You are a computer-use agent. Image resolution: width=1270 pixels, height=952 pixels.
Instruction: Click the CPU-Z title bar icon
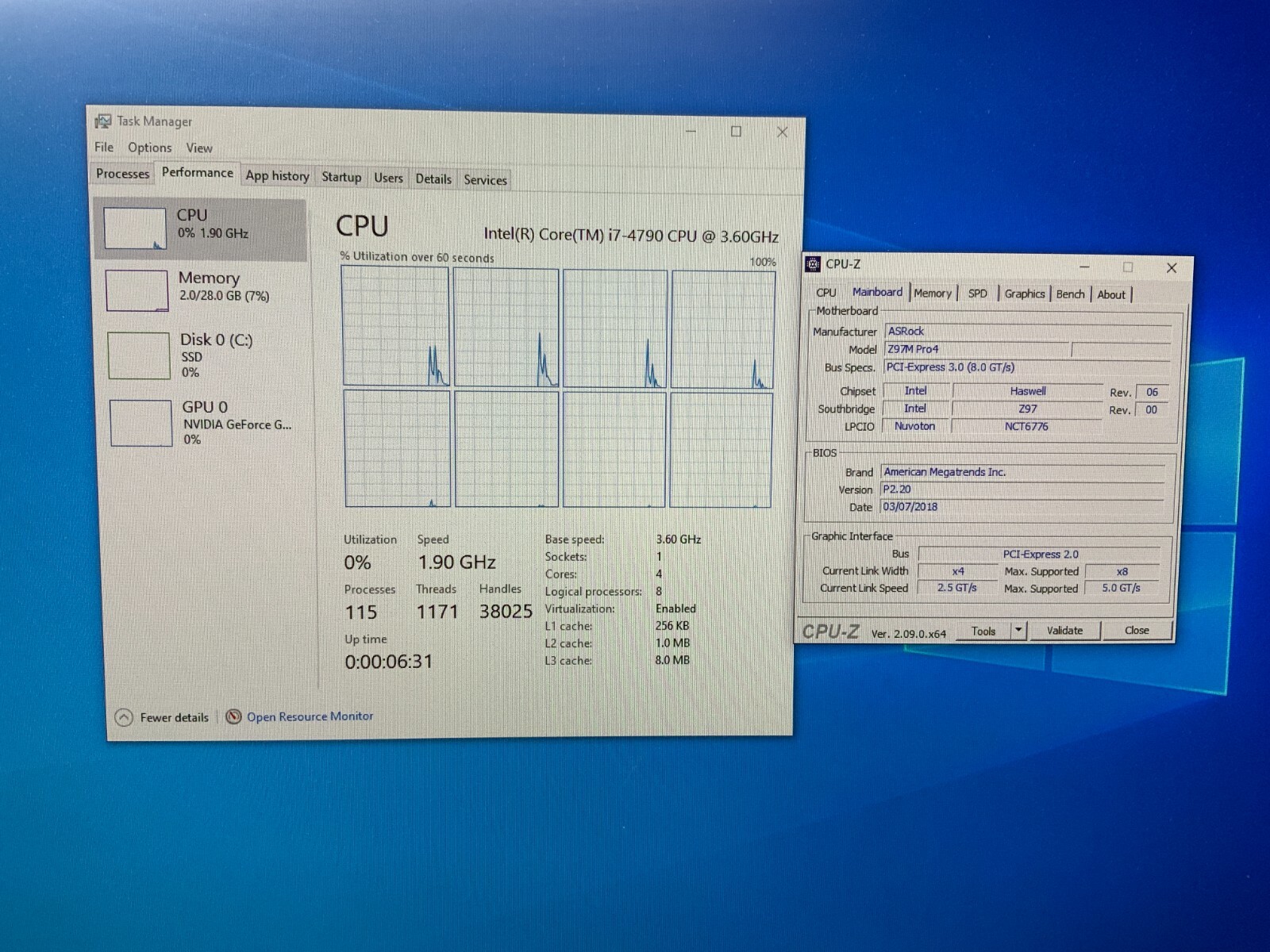[x=813, y=264]
